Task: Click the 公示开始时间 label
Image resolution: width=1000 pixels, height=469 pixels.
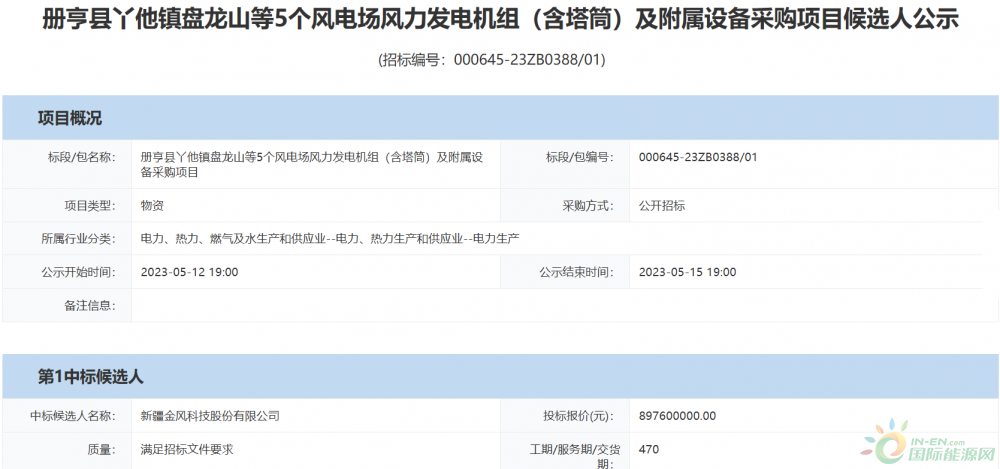Action: [78, 272]
